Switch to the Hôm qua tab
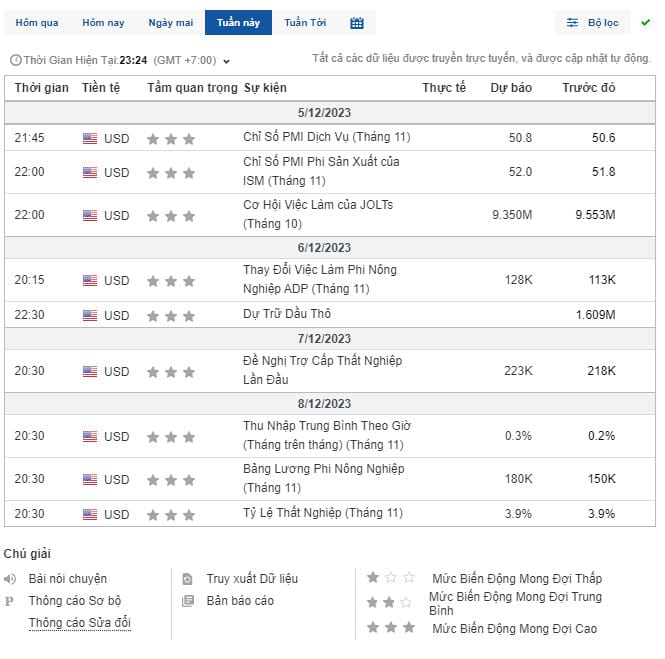The image size is (665, 659). tap(37, 23)
